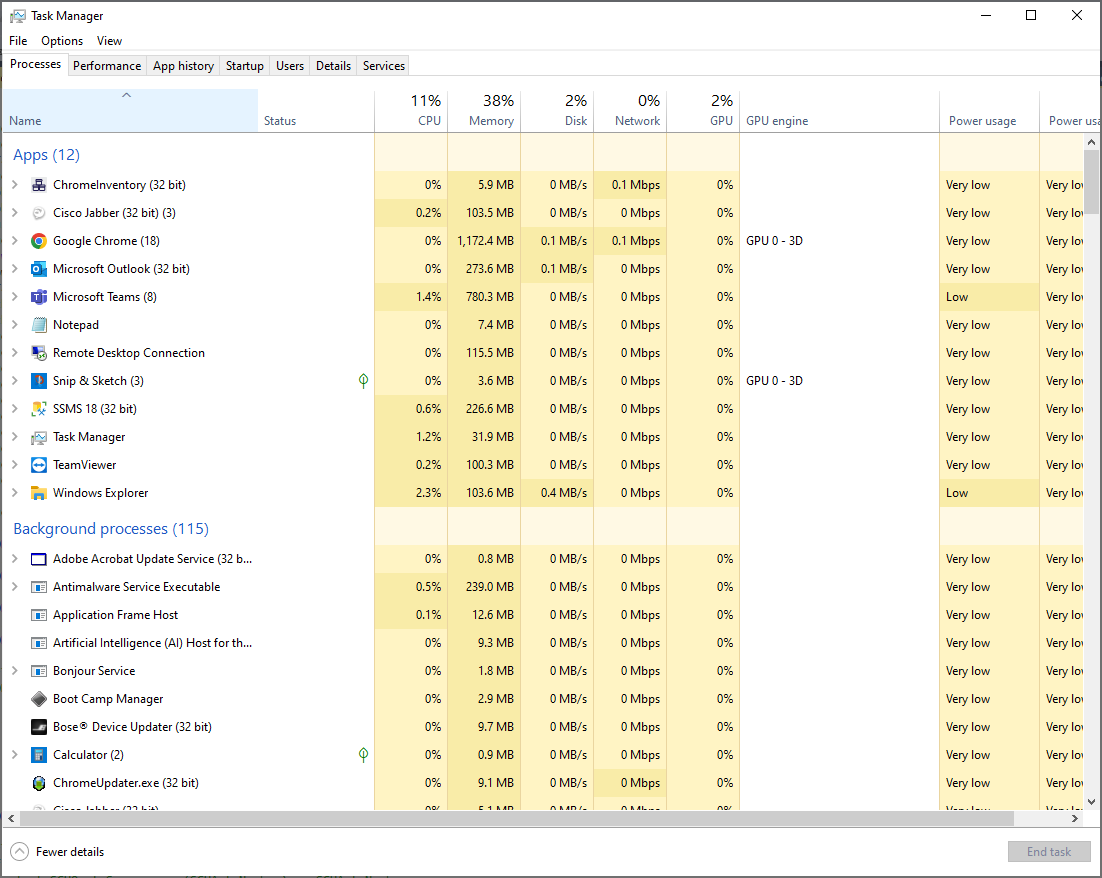Click the Snip & Sketch suspended leaf icon
This screenshot has height=878, width=1102.
tap(363, 381)
